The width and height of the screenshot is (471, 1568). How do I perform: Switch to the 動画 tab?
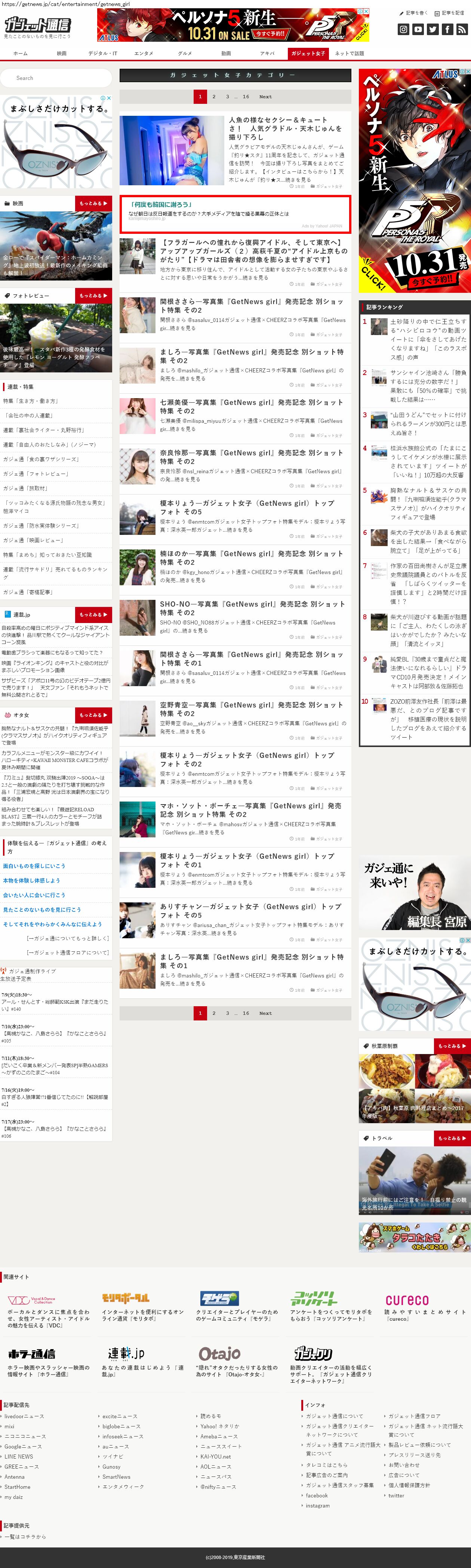(x=226, y=53)
